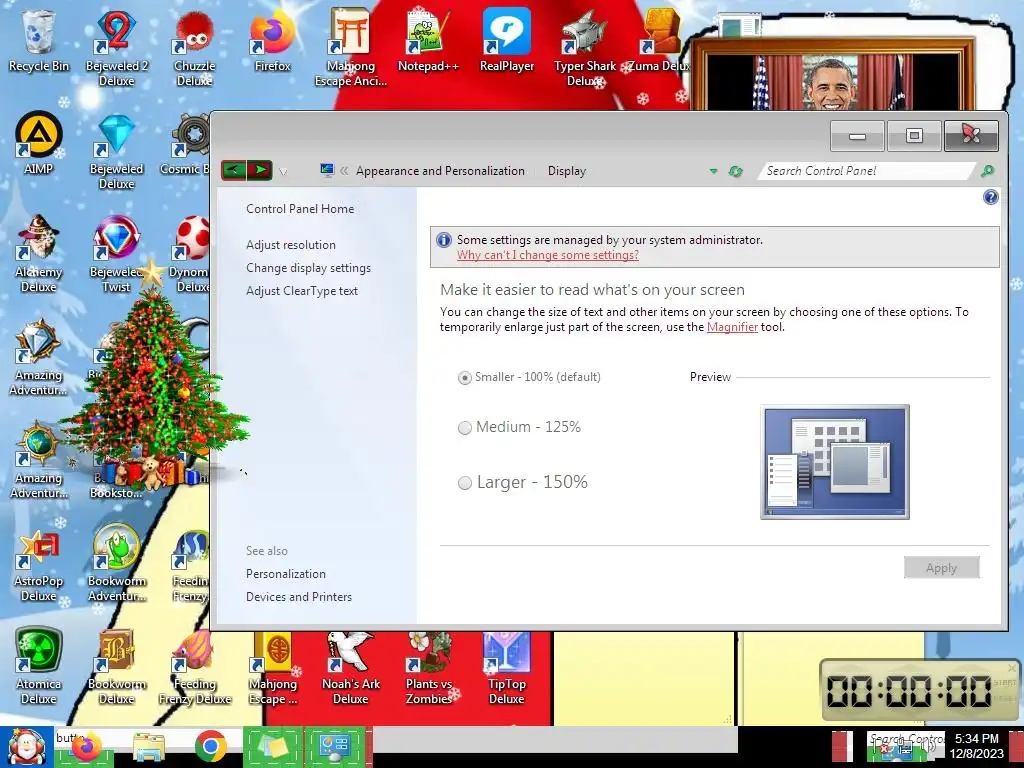Screen dimensions: 1024x768
Task: Open the Recycle Bin desktop icon
Action: 39,41
